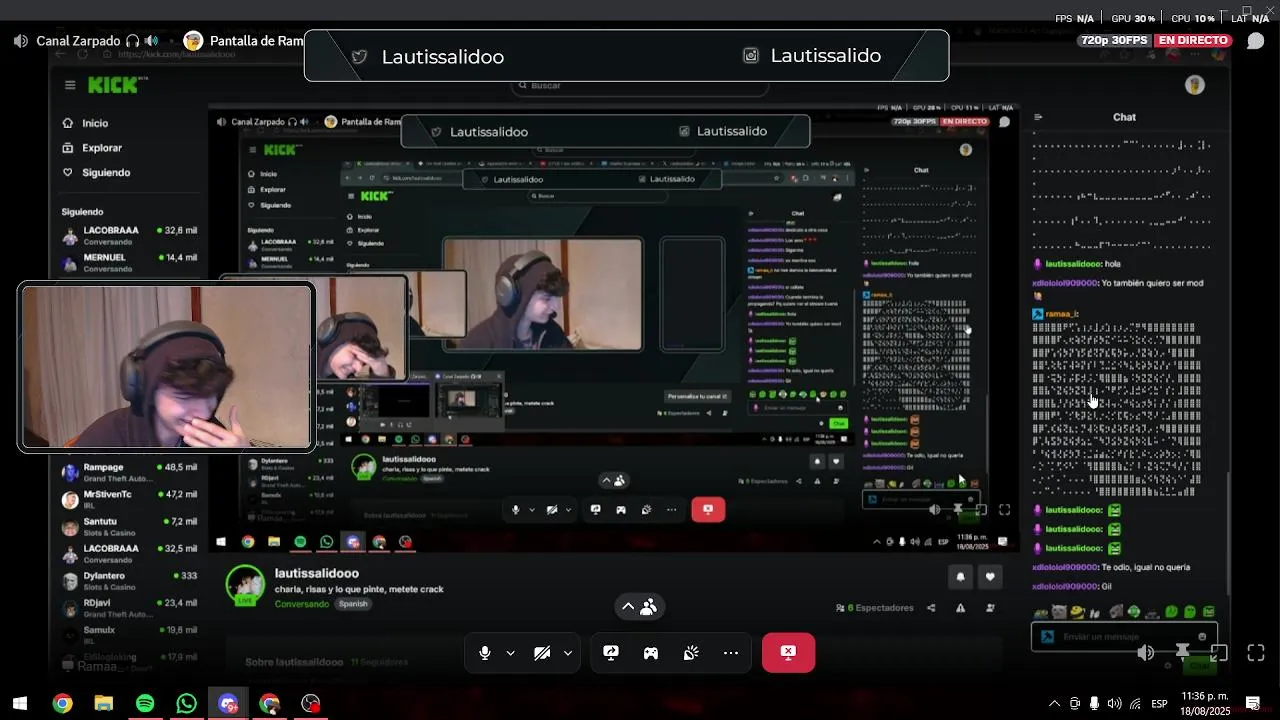
Task: Open MrStivenTc channel in sidebar
Action: click(130, 499)
